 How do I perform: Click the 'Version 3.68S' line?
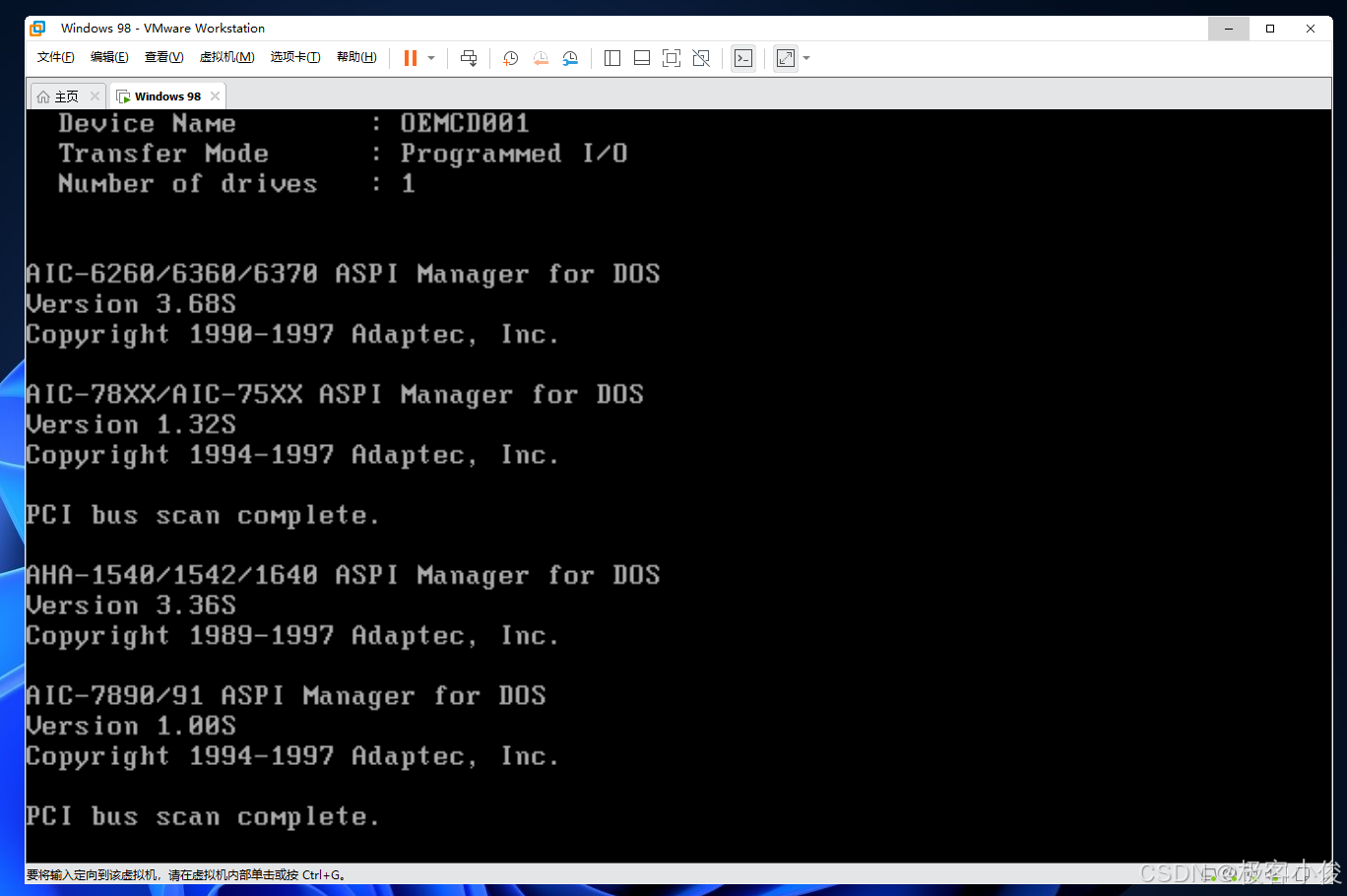[131, 304]
